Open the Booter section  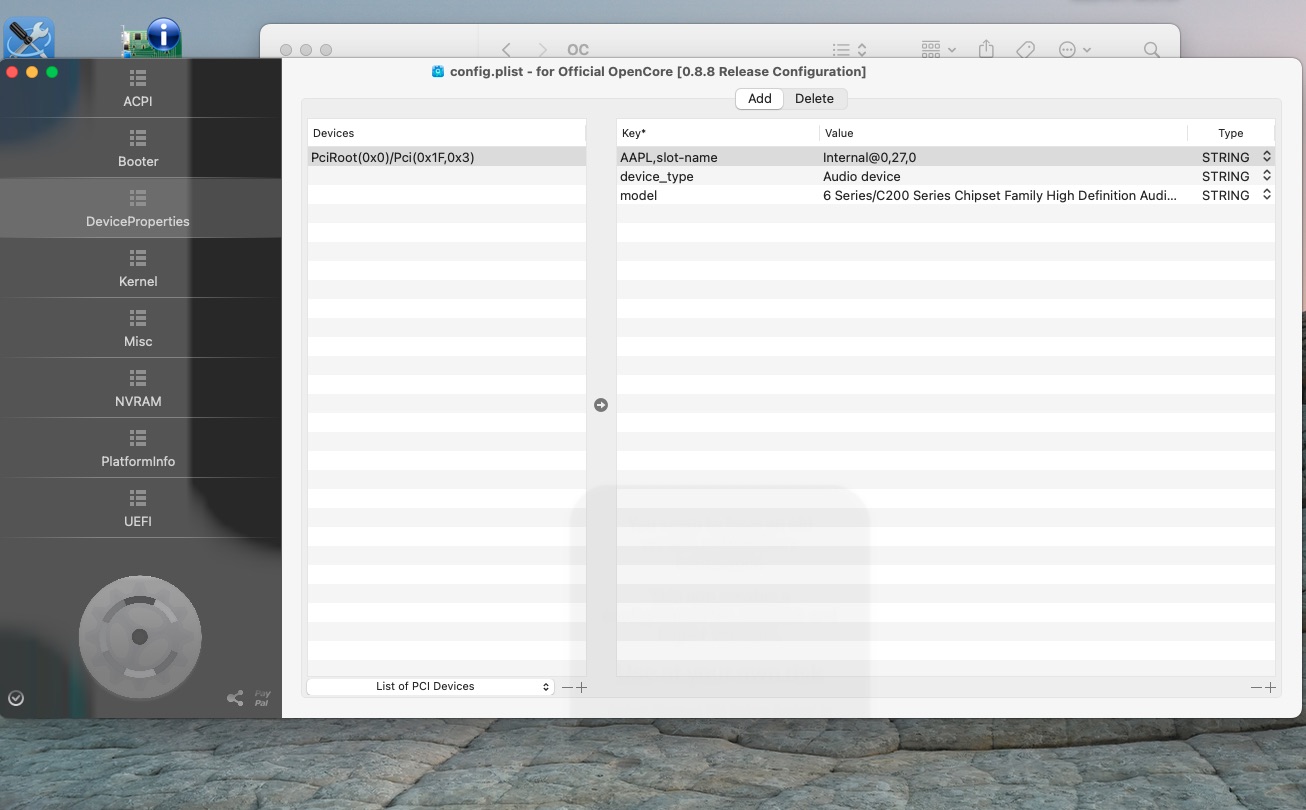(x=138, y=148)
